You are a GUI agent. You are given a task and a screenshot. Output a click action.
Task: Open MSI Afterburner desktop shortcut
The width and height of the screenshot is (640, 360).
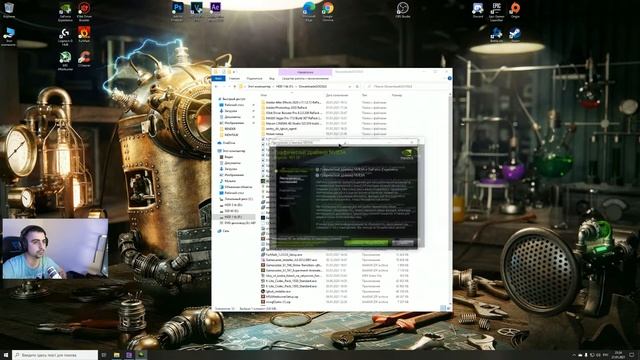tap(65, 61)
